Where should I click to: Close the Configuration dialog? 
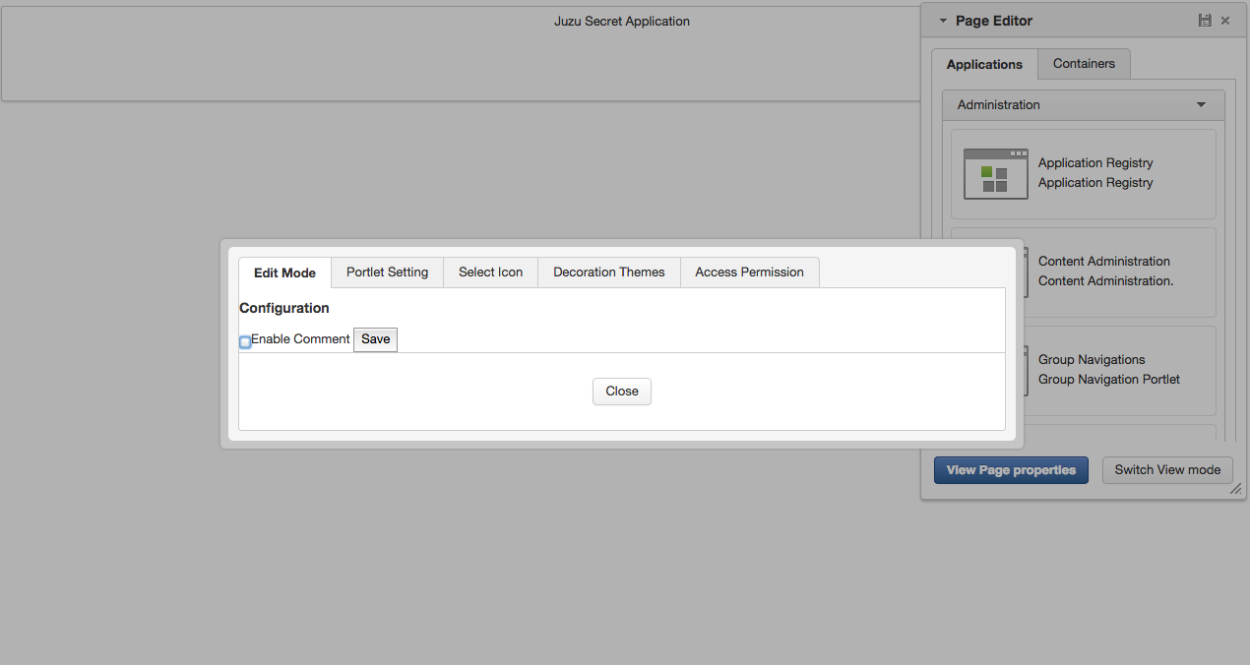click(621, 391)
